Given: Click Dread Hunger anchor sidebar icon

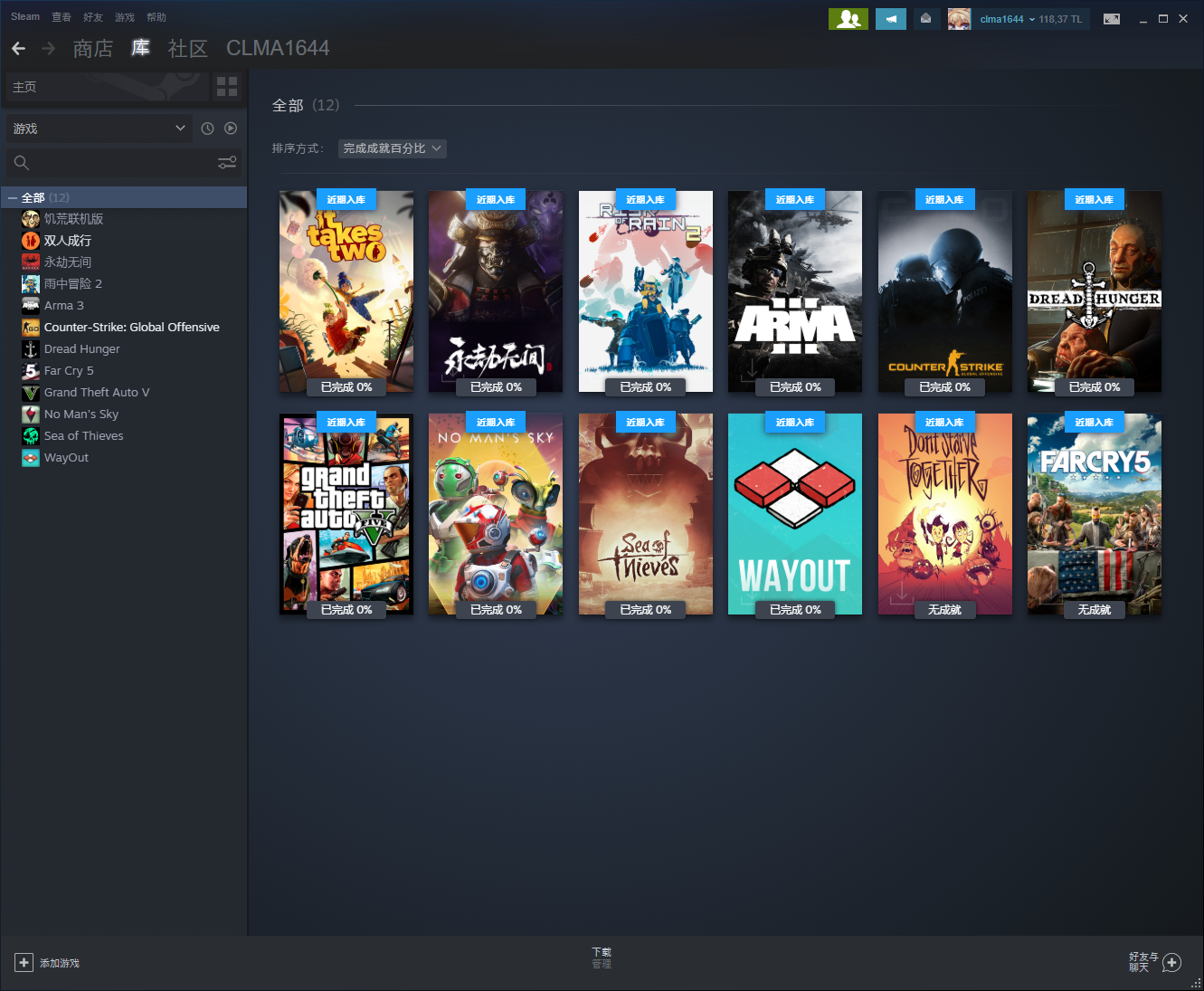Looking at the screenshot, I should 31,349.
